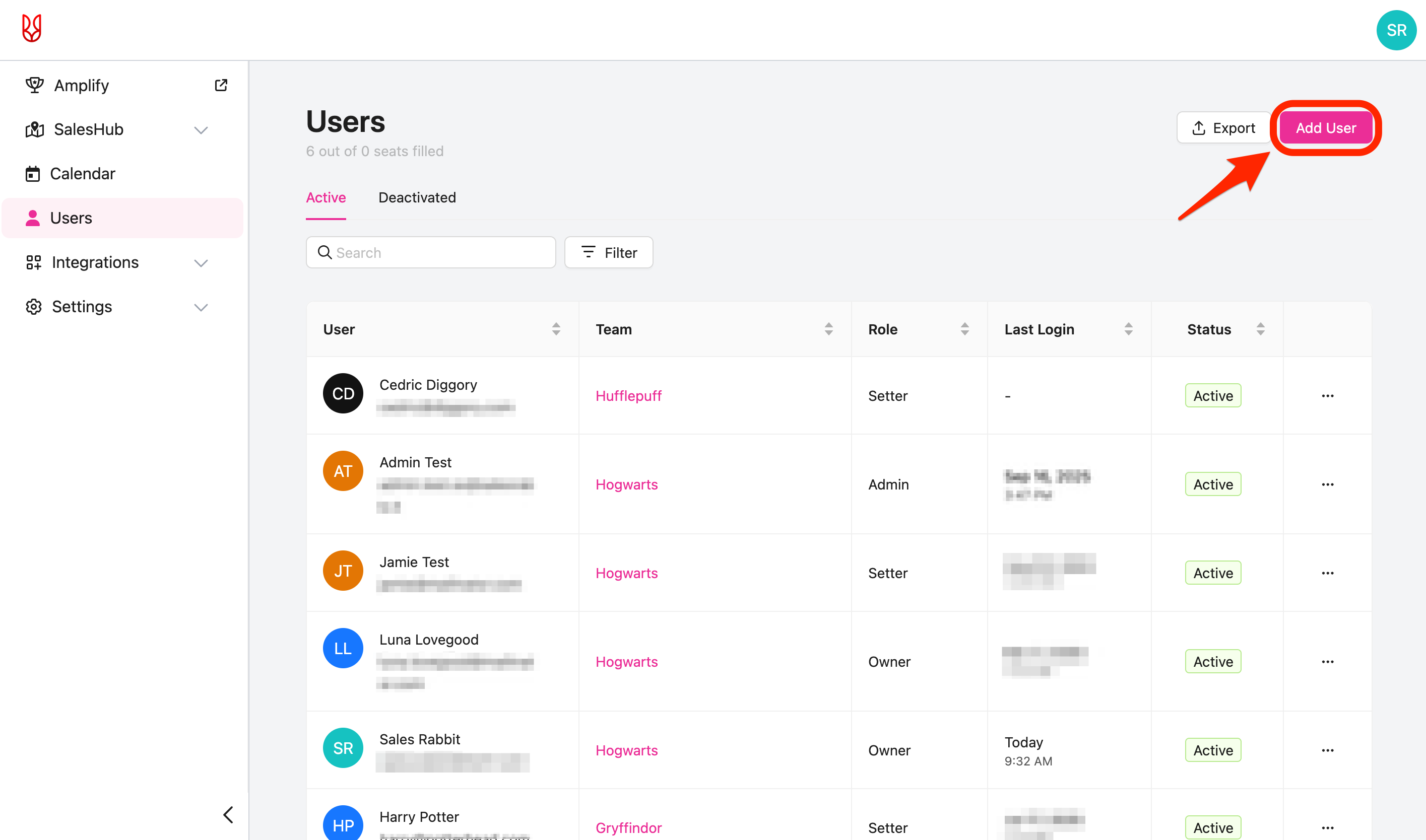The image size is (1426, 840).
Task: Open the Filter options
Action: tap(609, 252)
